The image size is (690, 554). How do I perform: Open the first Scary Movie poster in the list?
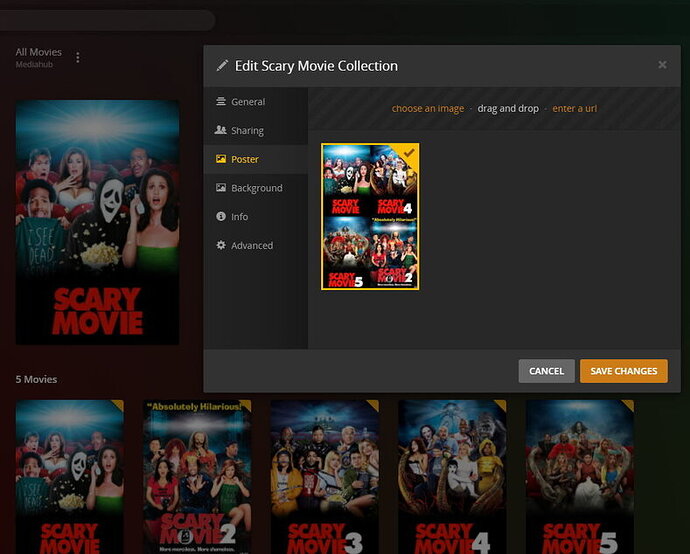pyautogui.click(x=70, y=477)
